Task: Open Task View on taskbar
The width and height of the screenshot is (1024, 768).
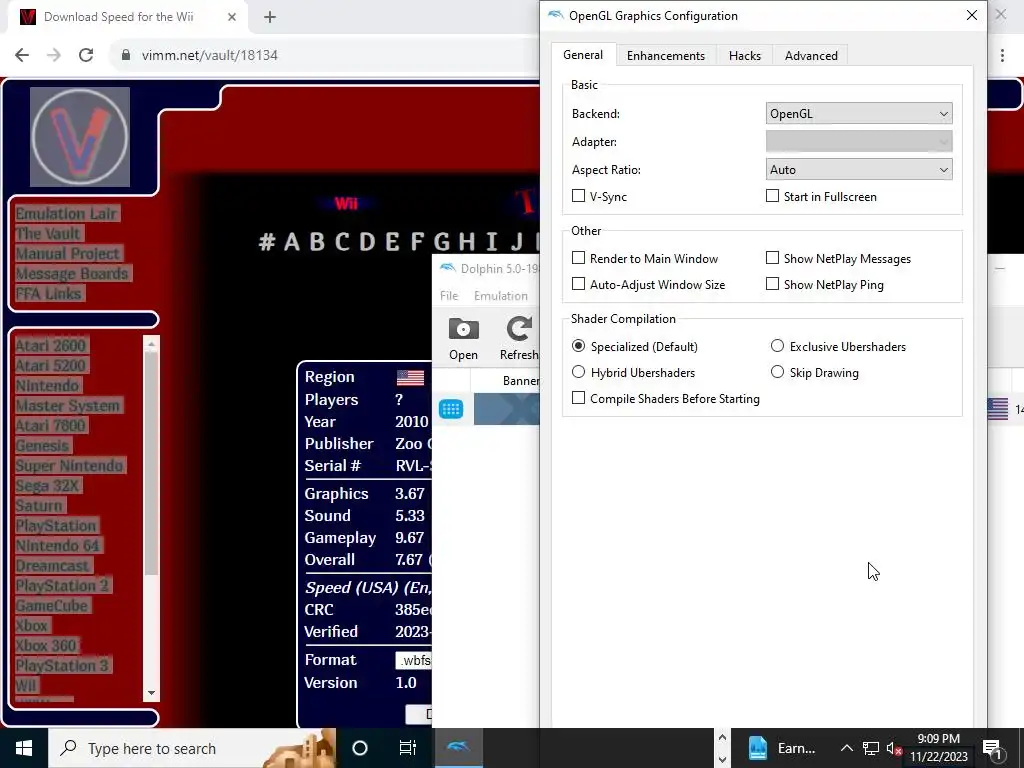Action: [408, 748]
